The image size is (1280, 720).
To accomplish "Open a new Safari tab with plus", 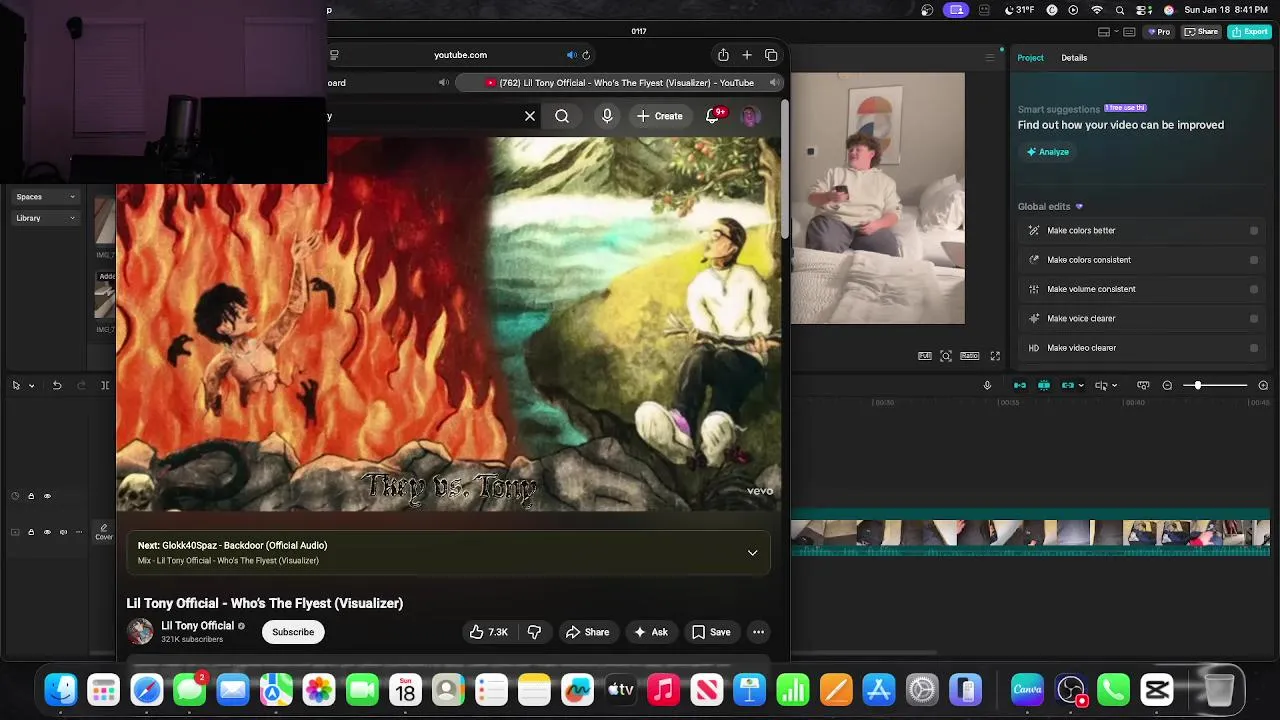I will pos(747,55).
